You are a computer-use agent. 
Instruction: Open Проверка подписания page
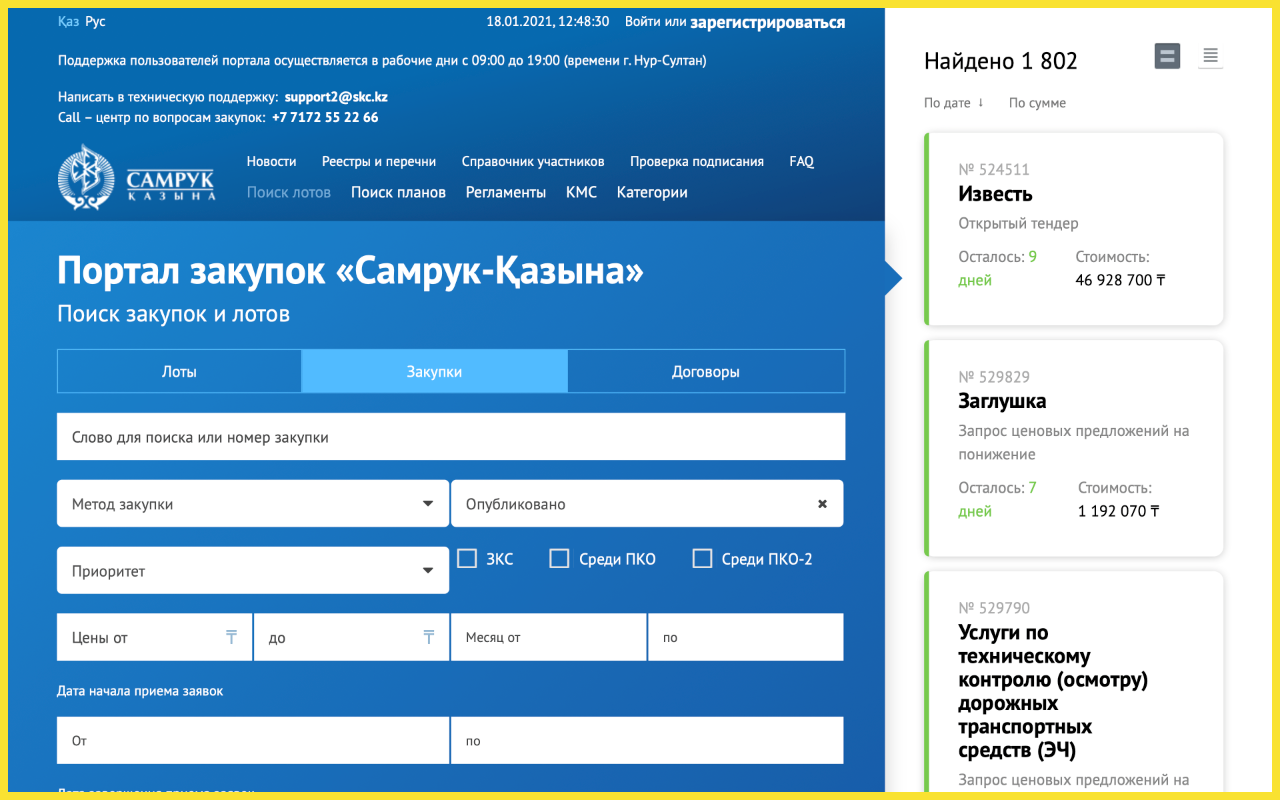point(697,161)
